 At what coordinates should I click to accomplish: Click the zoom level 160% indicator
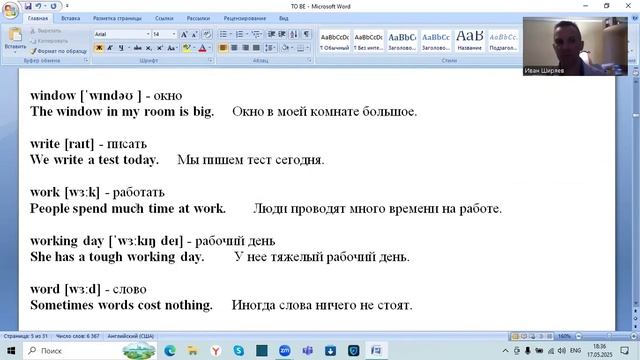pos(564,336)
